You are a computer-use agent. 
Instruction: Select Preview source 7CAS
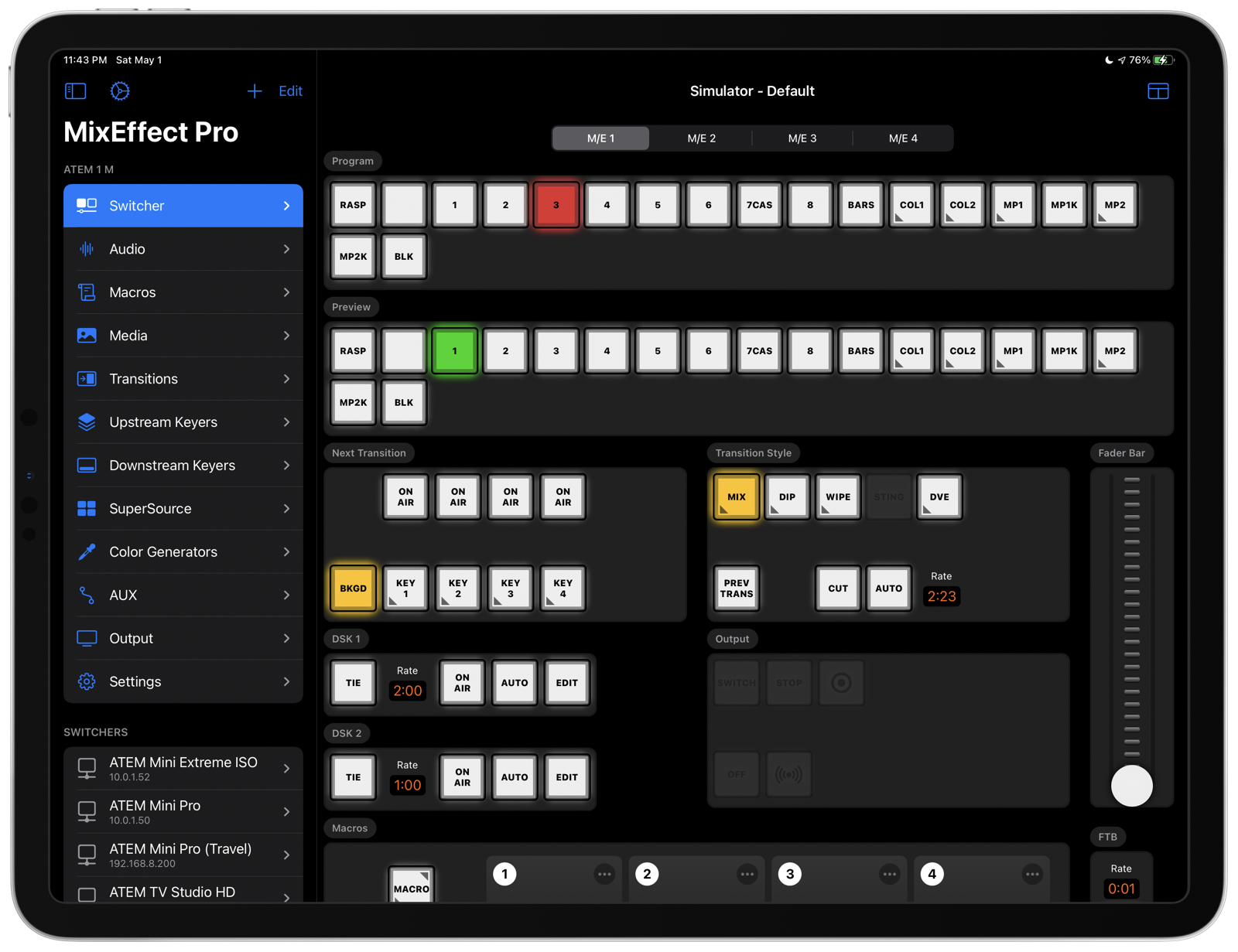[x=759, y=351]
